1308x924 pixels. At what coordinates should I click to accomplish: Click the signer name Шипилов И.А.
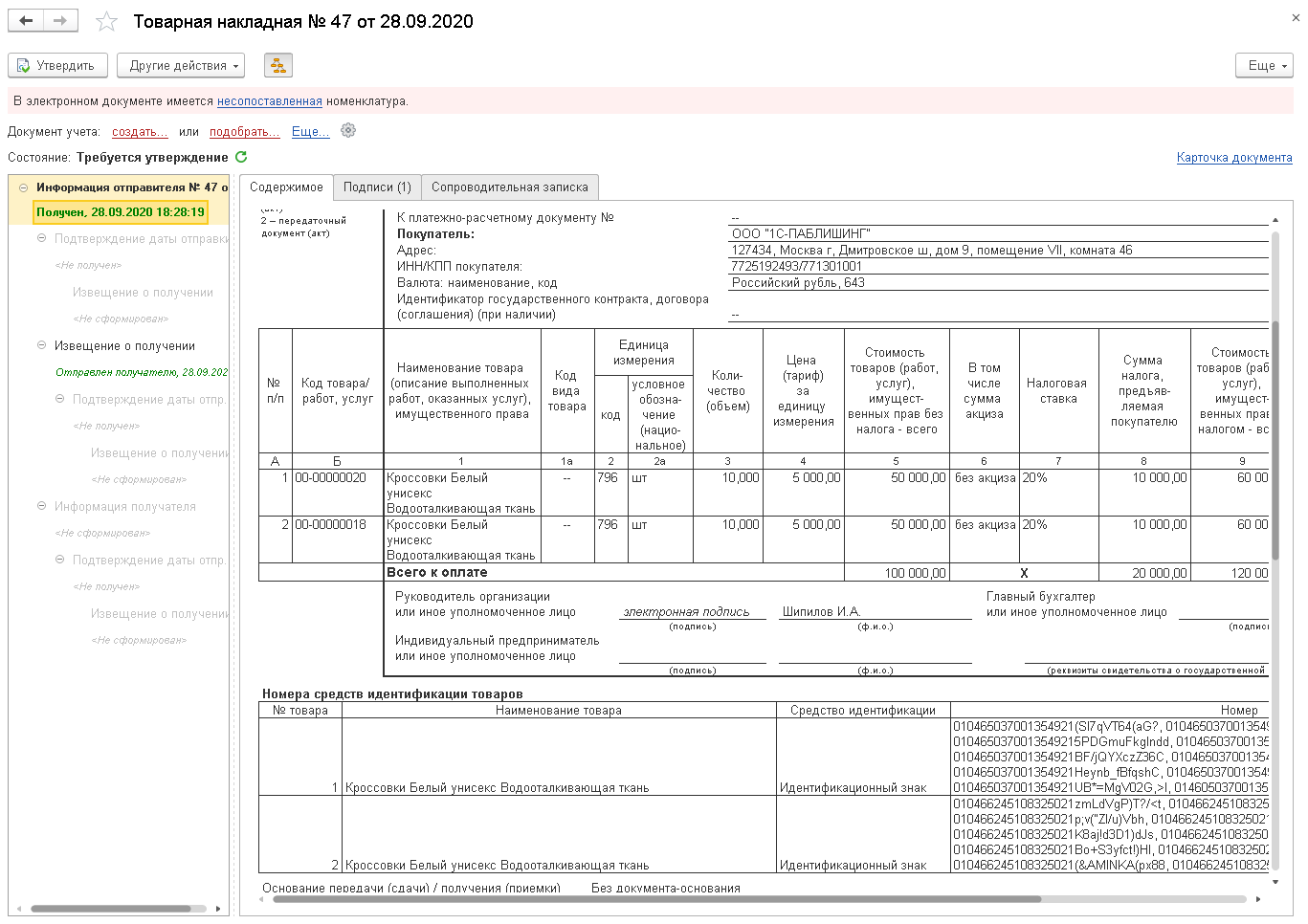tap(821, 612)
